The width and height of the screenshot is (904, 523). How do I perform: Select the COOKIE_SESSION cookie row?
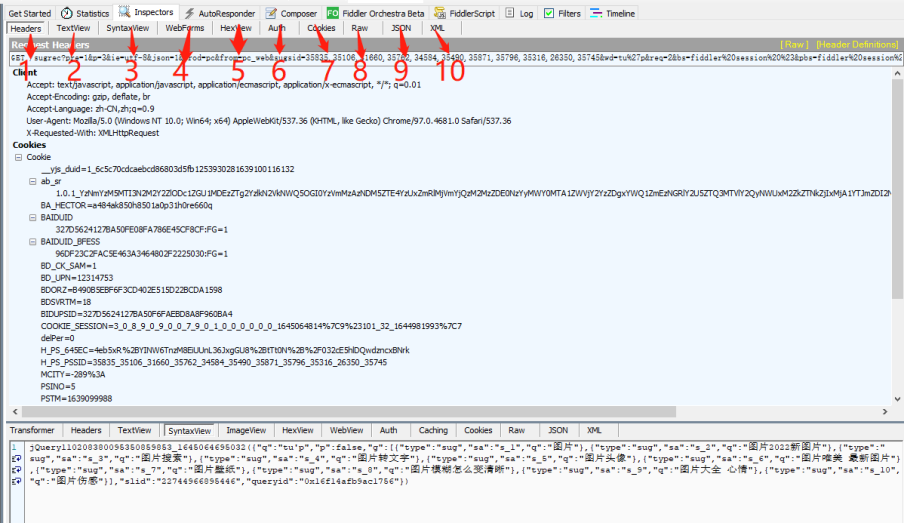(251, 326)
